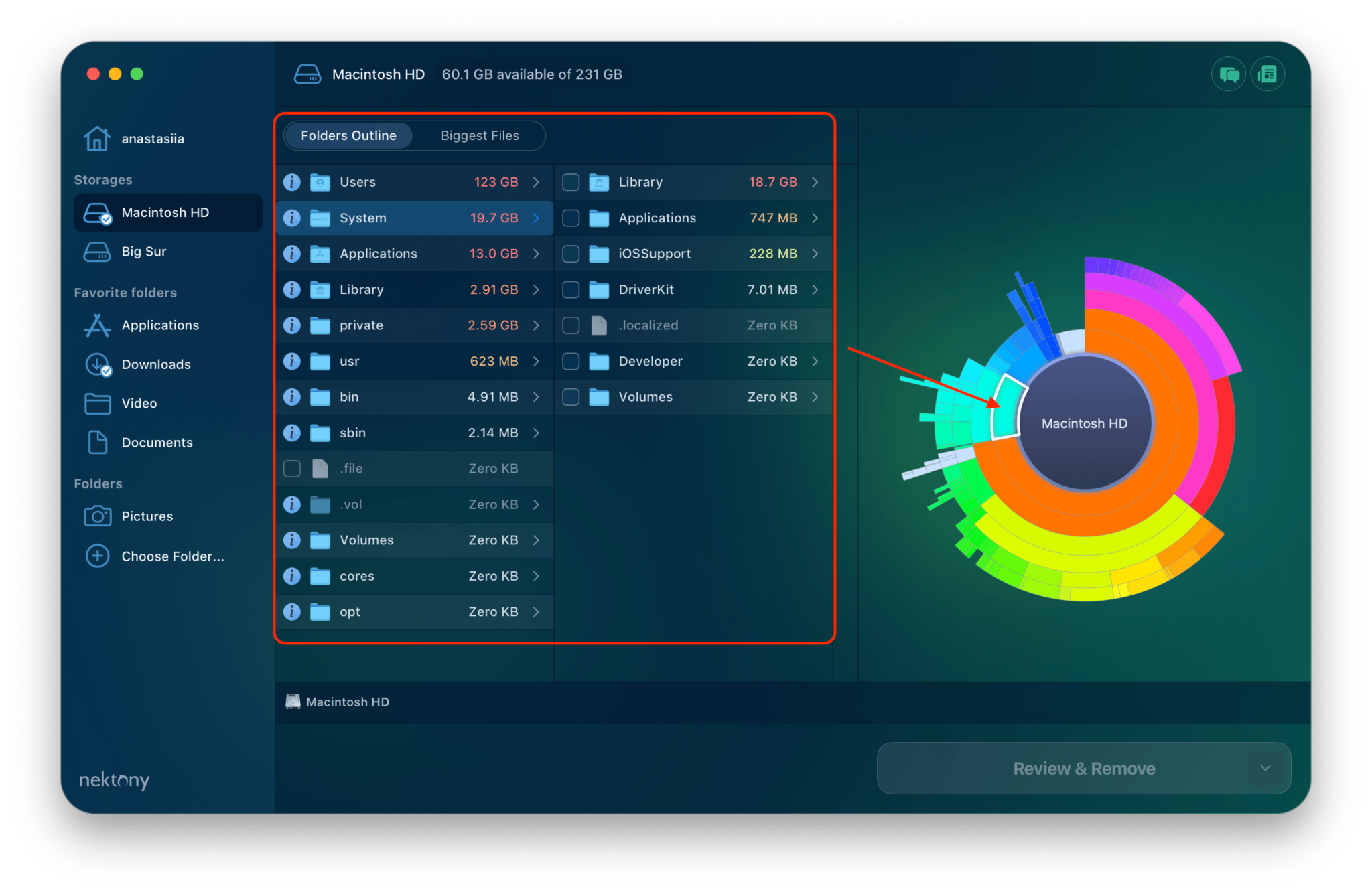This screenshot has height=894, width=1372.
Task: Click the Review & Remove button
Action: point(1083,768)
